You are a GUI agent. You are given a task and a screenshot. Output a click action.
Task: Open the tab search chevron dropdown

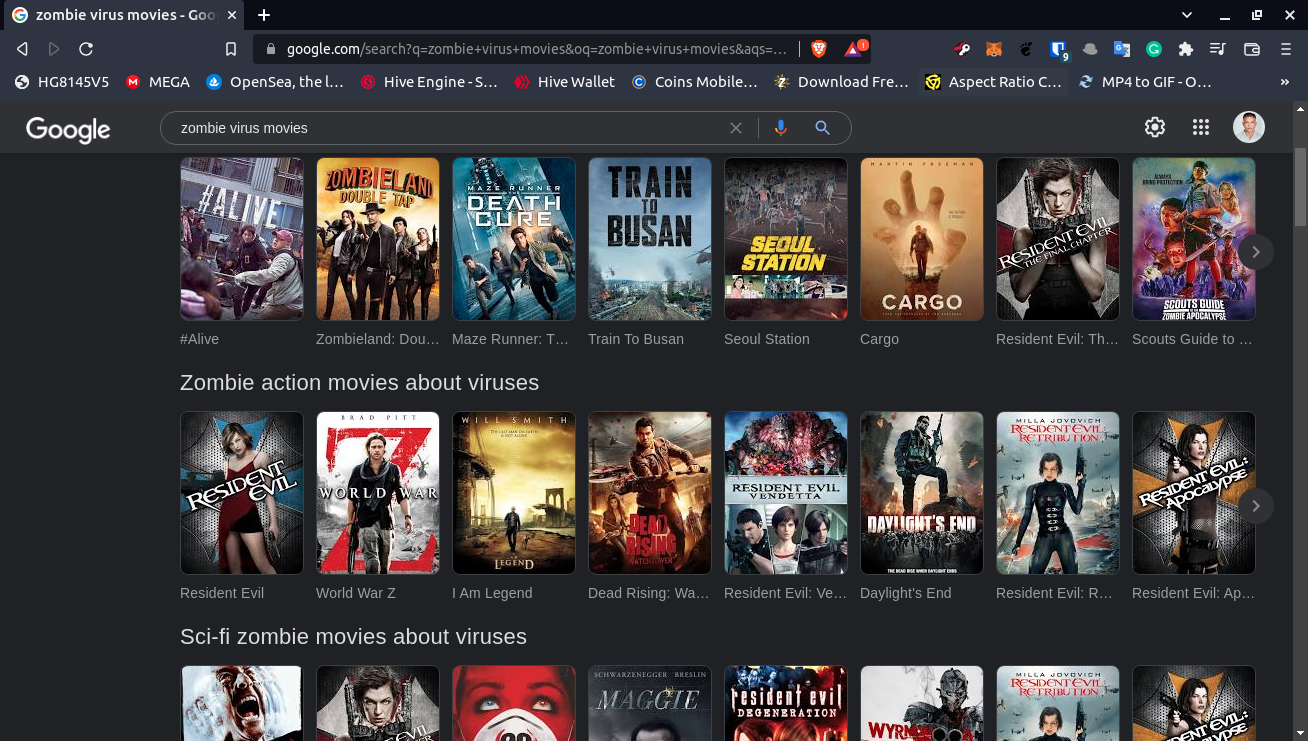tap(1187, 15)
